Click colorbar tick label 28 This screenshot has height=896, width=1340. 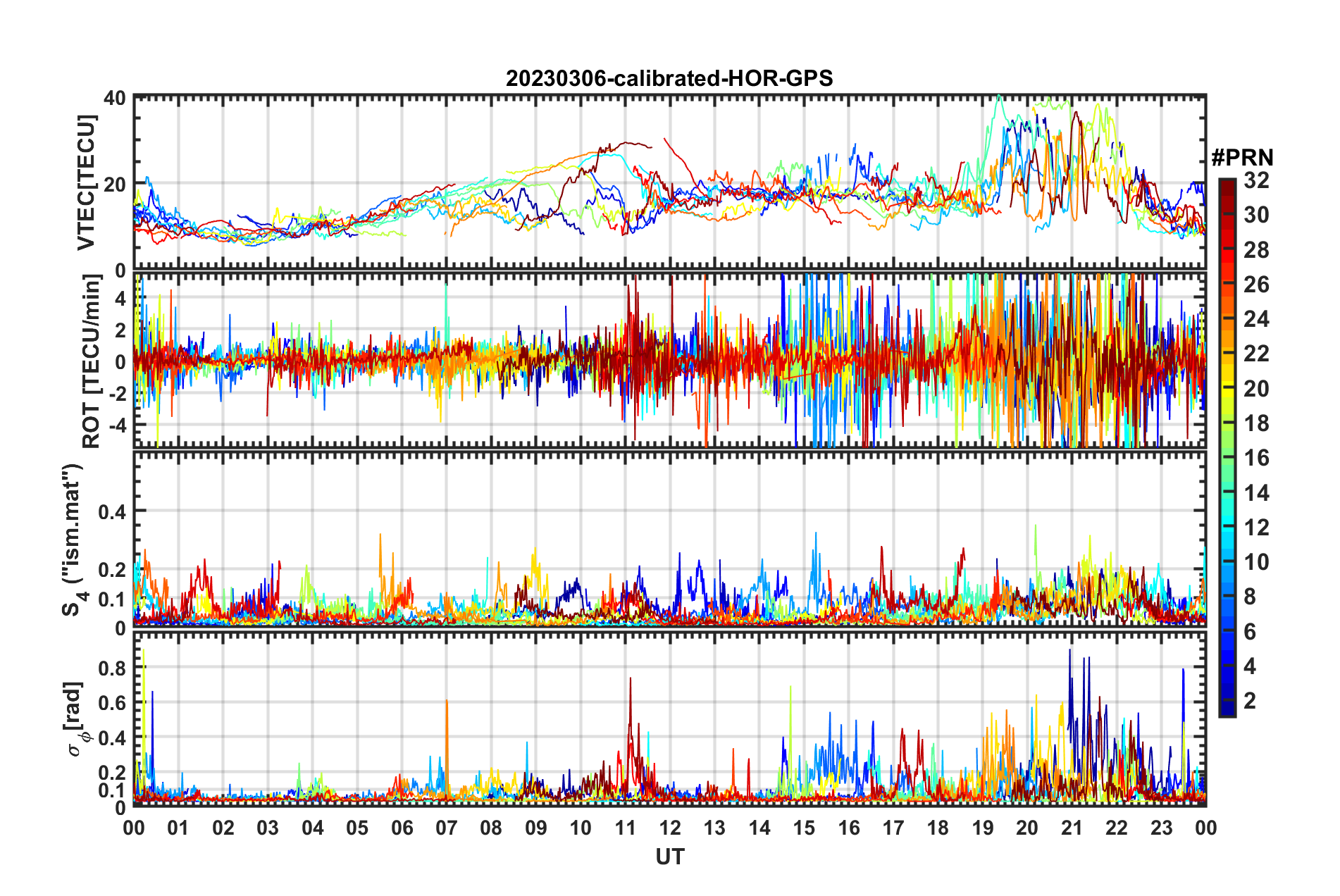tap(1256, 249)
